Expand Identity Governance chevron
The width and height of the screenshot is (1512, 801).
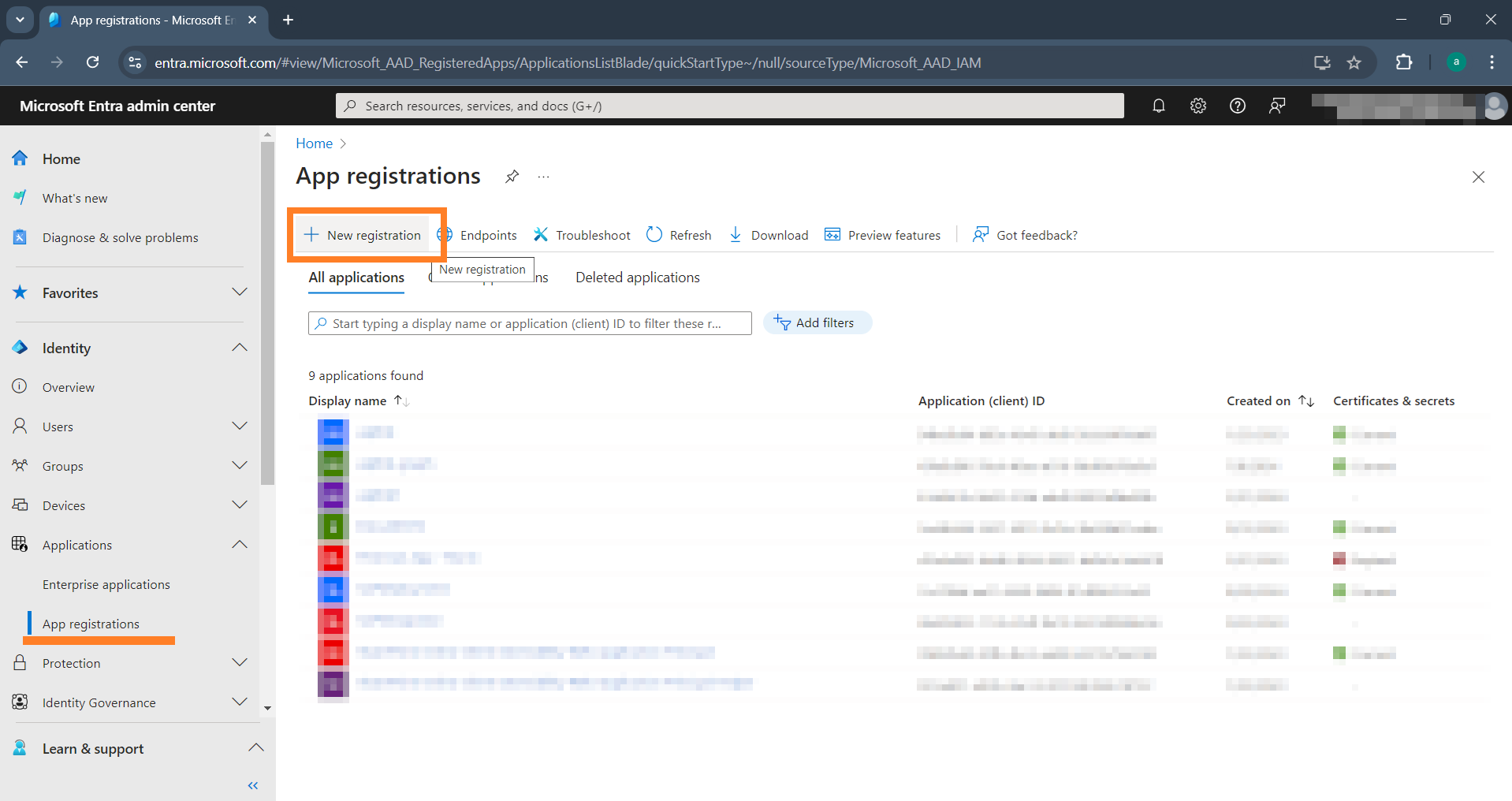pyautogui.click(x=240, y=702)
